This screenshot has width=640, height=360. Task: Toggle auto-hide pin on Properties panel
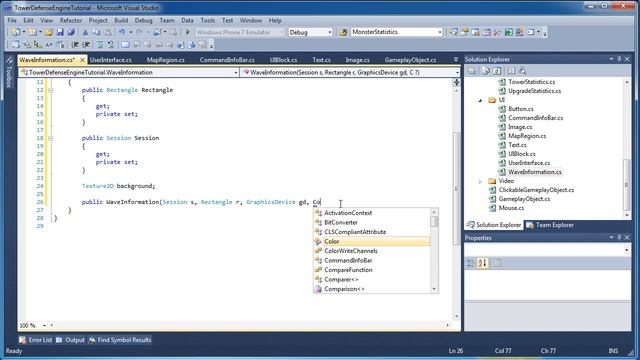[x=619, y=238]
